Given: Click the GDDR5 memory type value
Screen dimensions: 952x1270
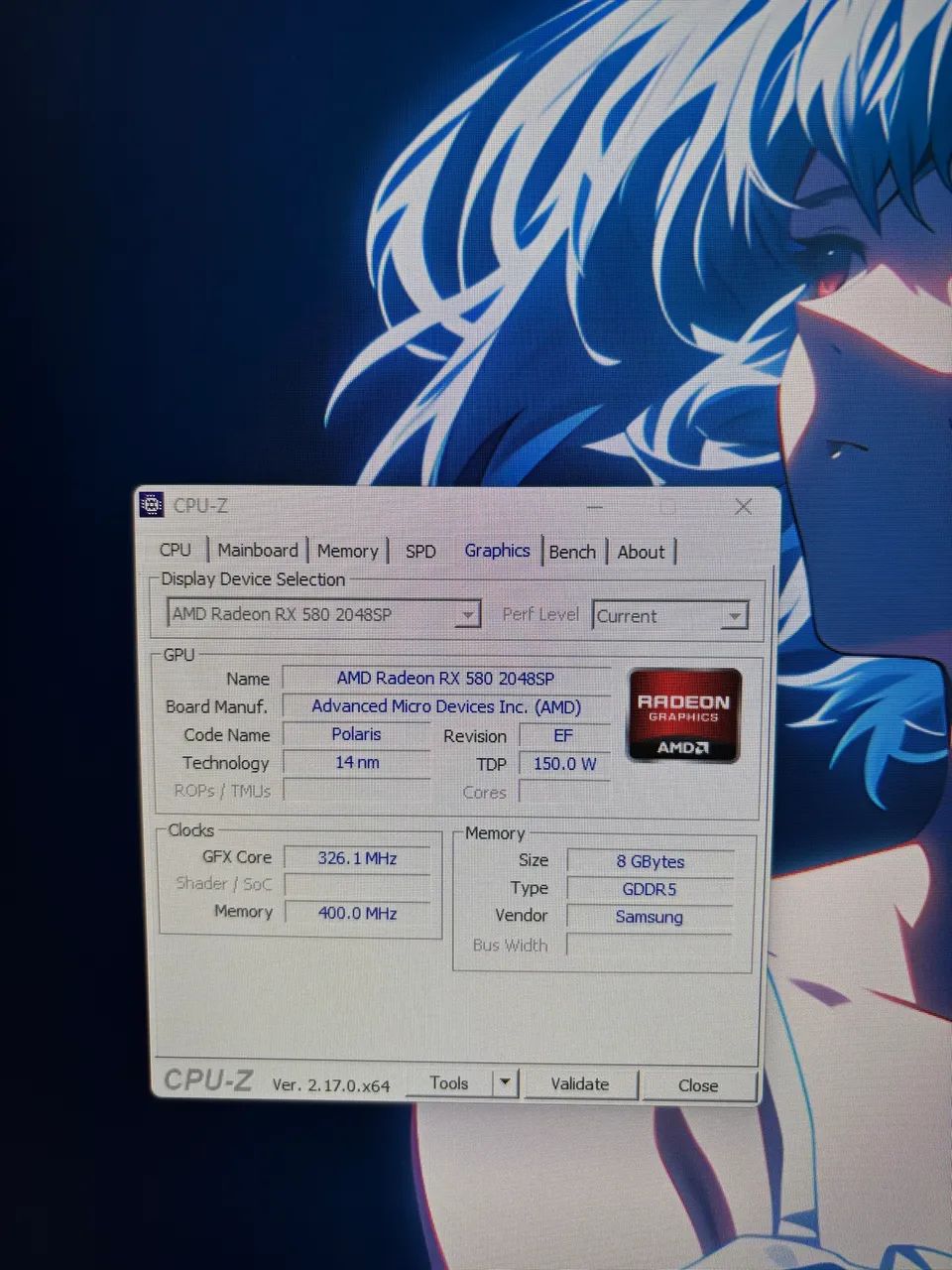Looking at the screenshot, I should click(650, 889).
